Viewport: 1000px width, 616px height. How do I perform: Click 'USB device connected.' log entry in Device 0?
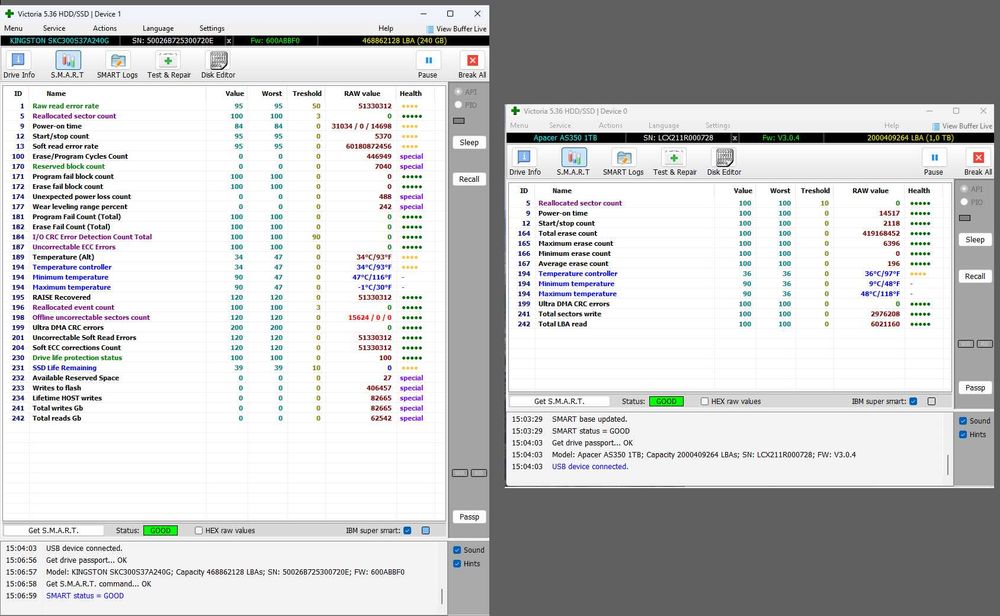[x=590, y=467]
